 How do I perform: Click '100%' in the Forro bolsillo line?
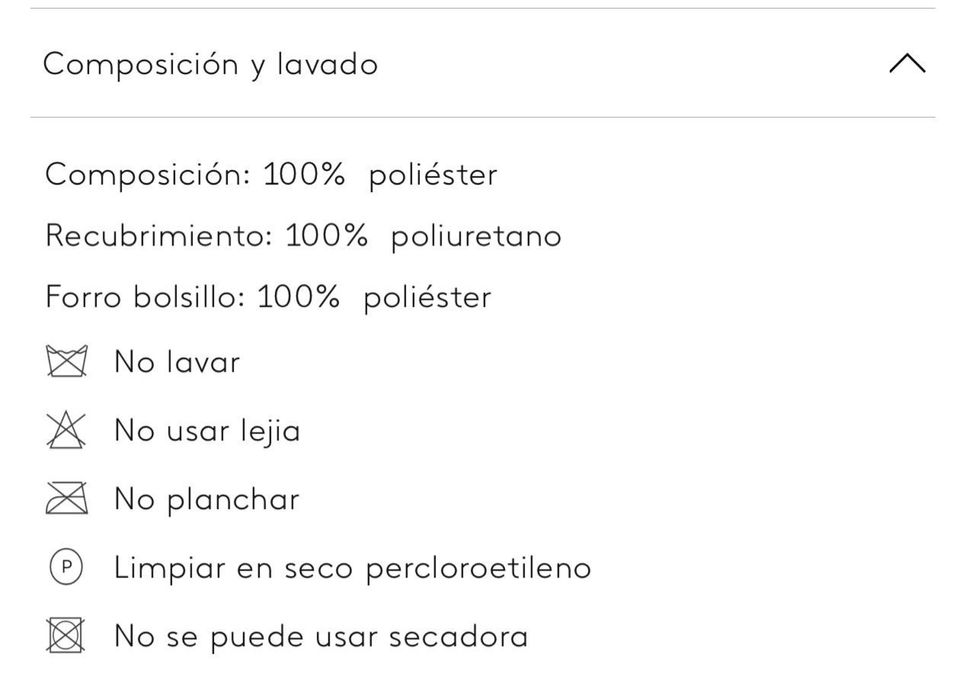[298, 297]
